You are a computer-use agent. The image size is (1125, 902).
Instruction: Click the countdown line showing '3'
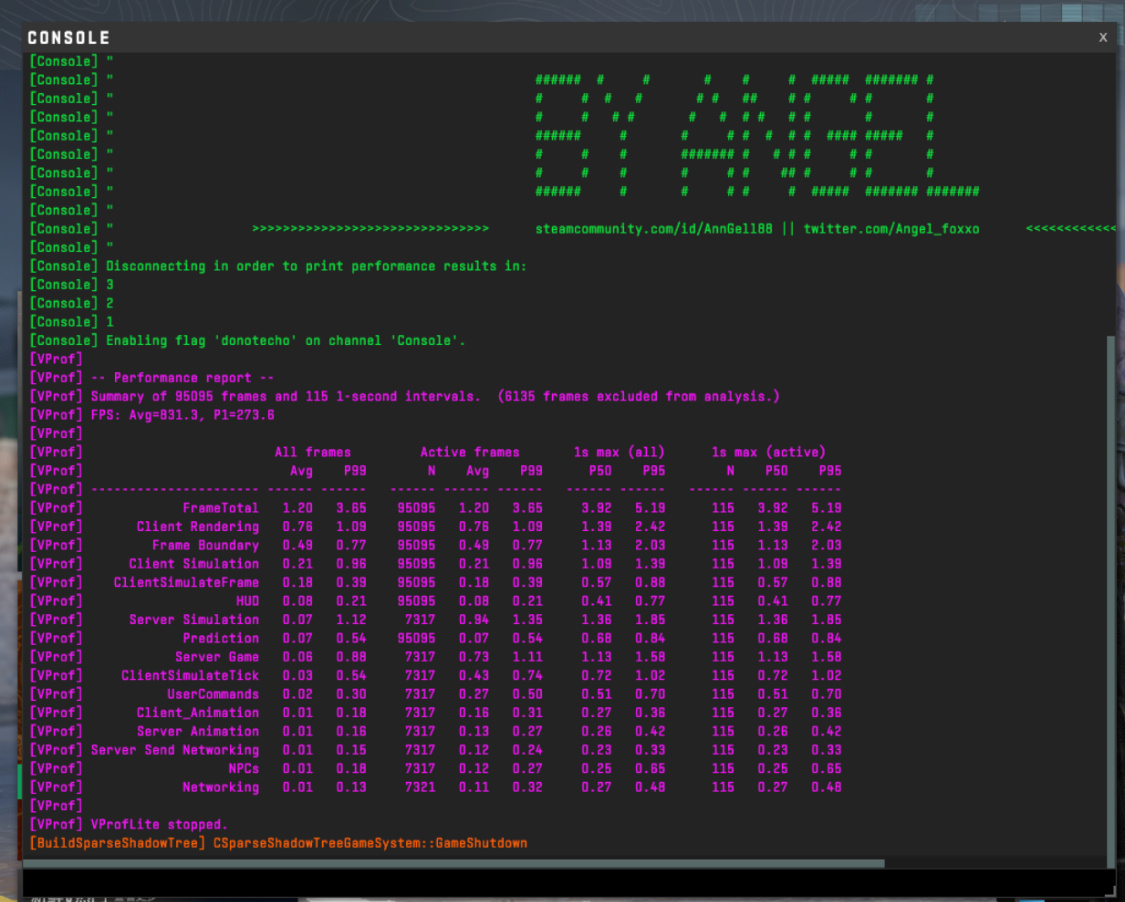point(71,285)
